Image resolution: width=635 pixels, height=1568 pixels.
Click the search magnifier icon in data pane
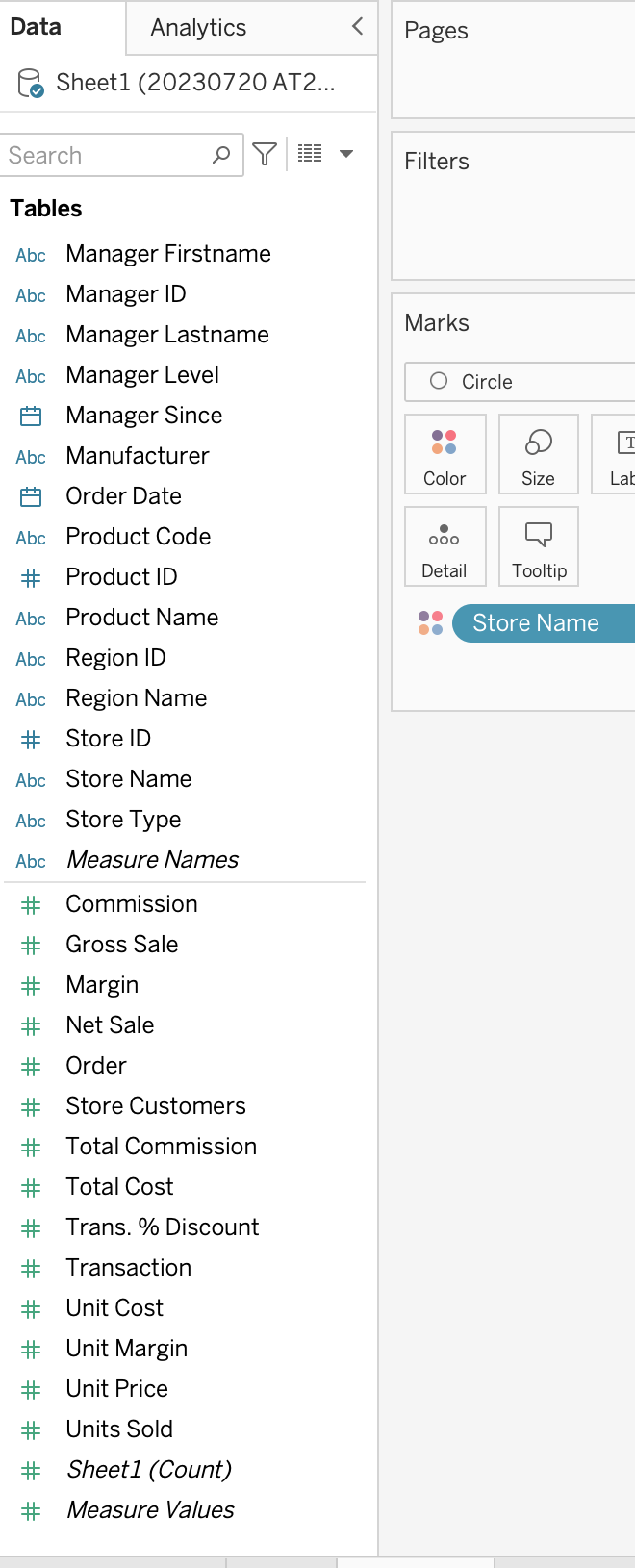[x=221, y=155]
